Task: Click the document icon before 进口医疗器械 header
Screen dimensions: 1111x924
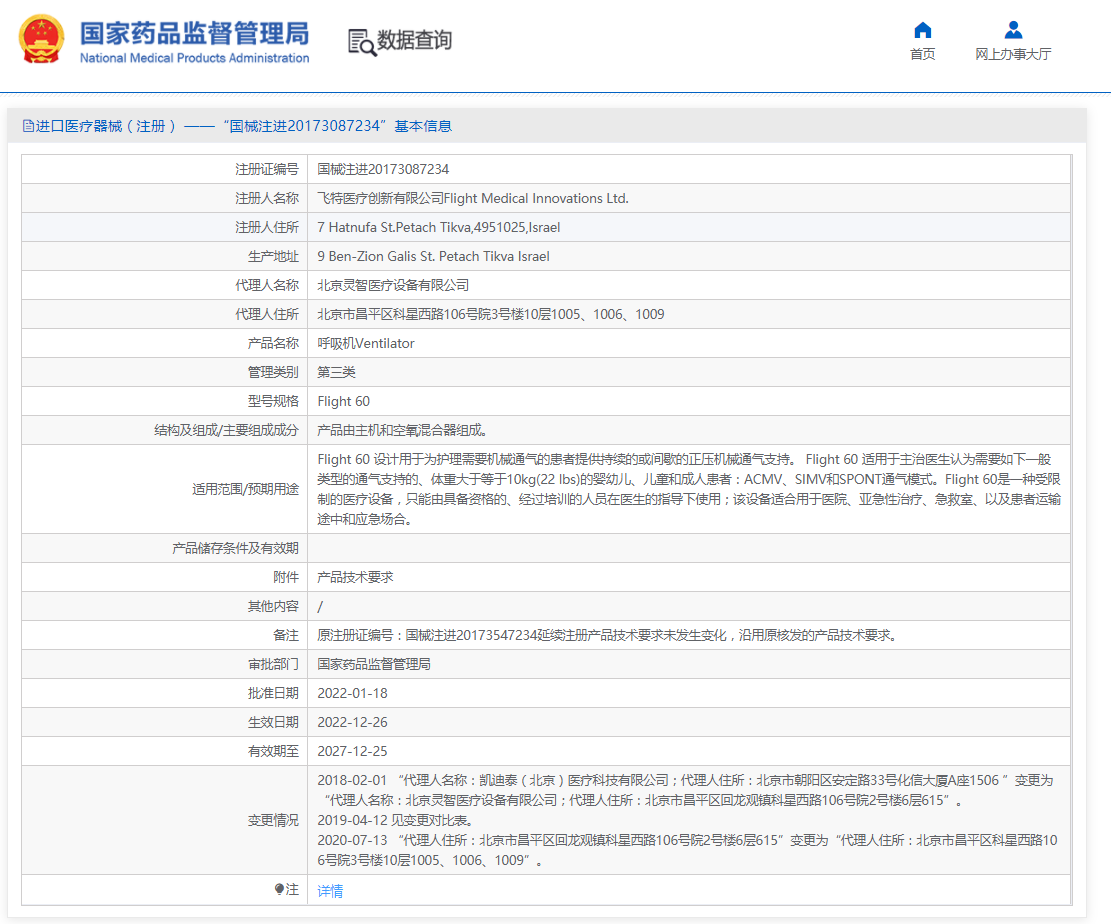Action: [x=27, y=126]
